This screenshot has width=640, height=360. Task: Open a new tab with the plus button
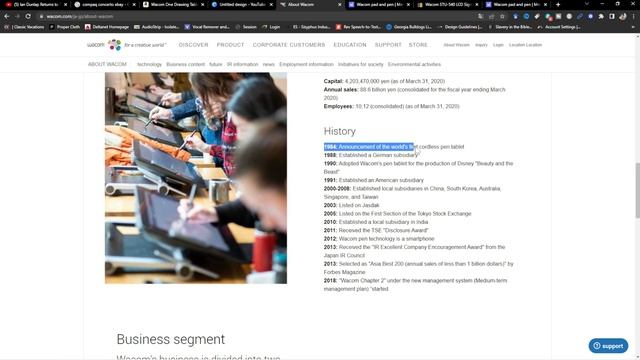point(558,4)
